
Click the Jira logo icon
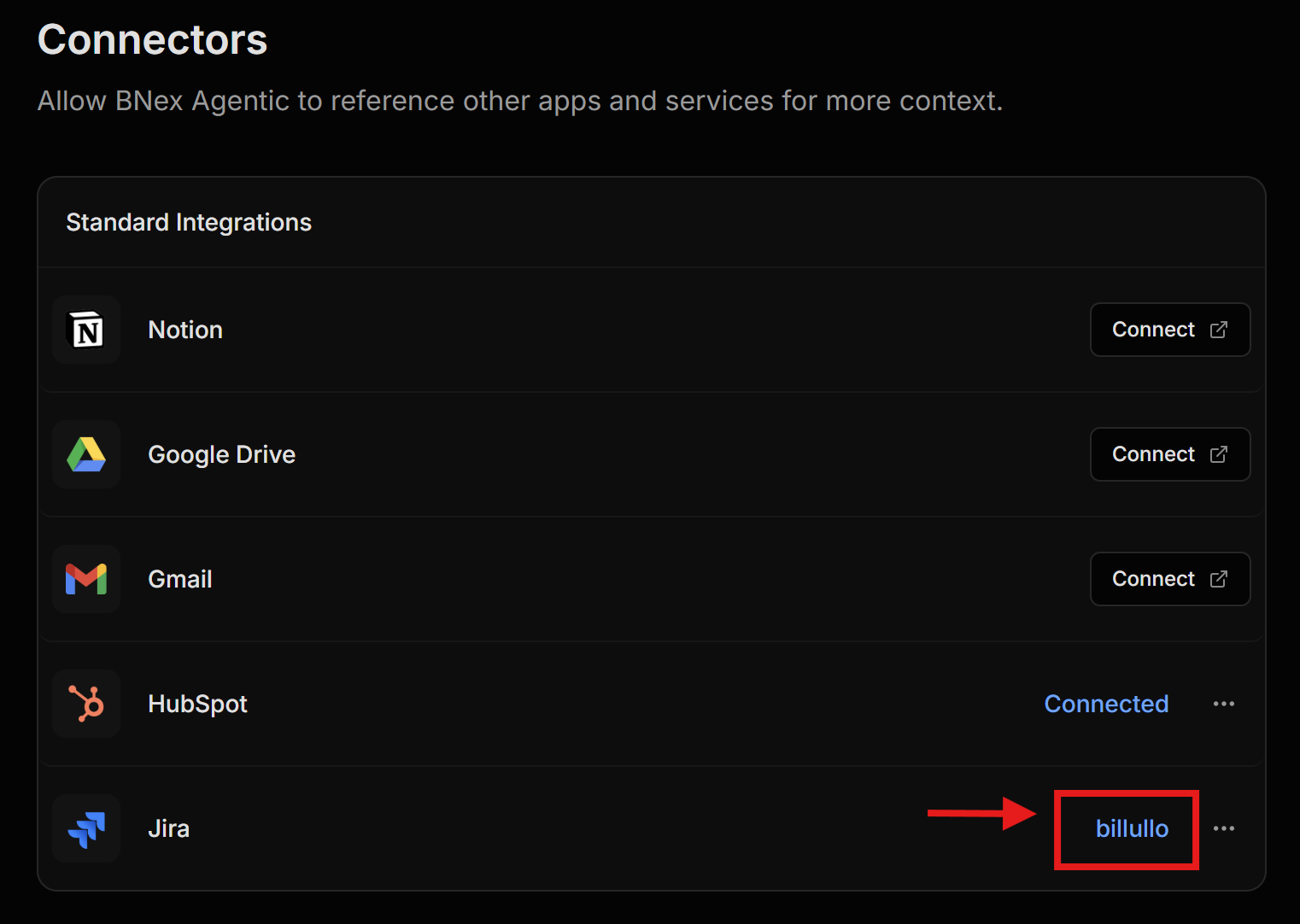(x=86, y=828)
